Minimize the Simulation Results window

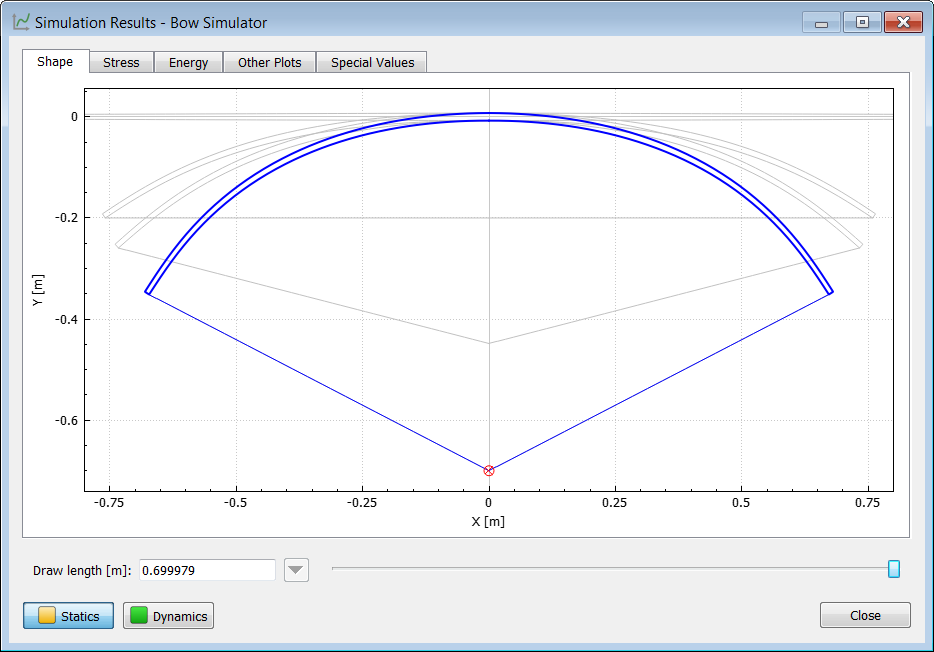[821, 23]
